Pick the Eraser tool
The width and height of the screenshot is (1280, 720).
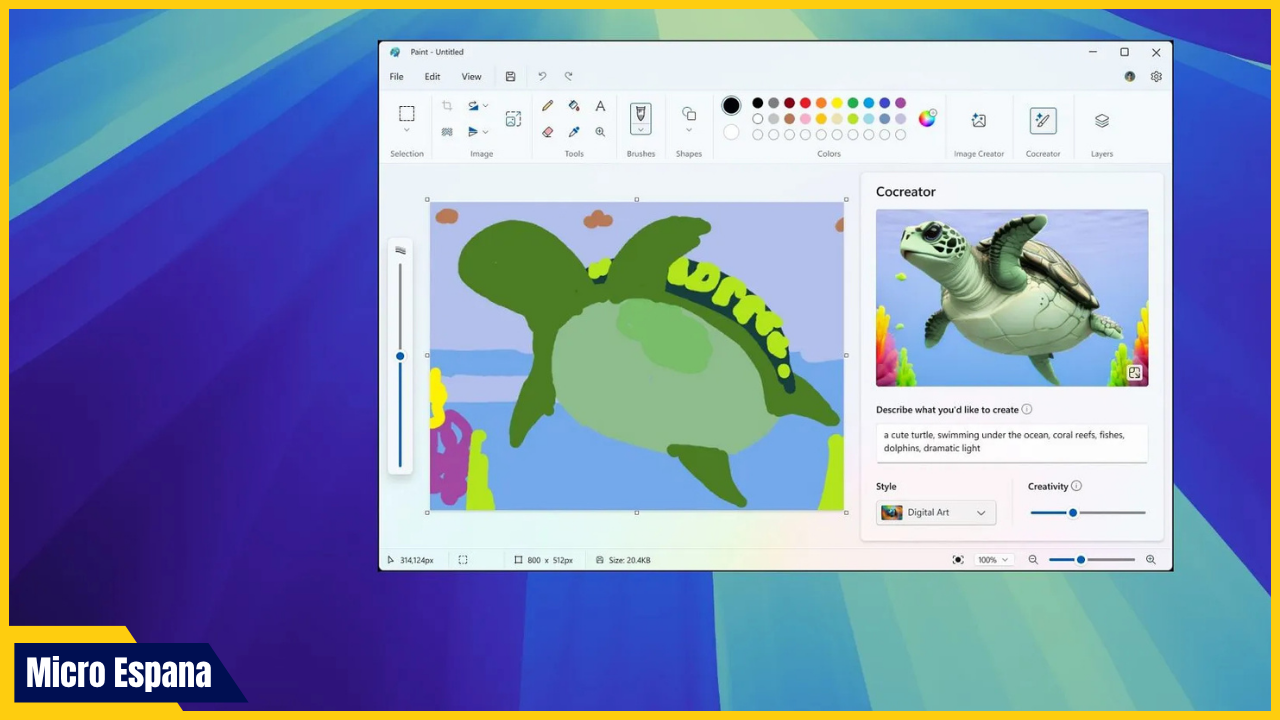[547, 132]
